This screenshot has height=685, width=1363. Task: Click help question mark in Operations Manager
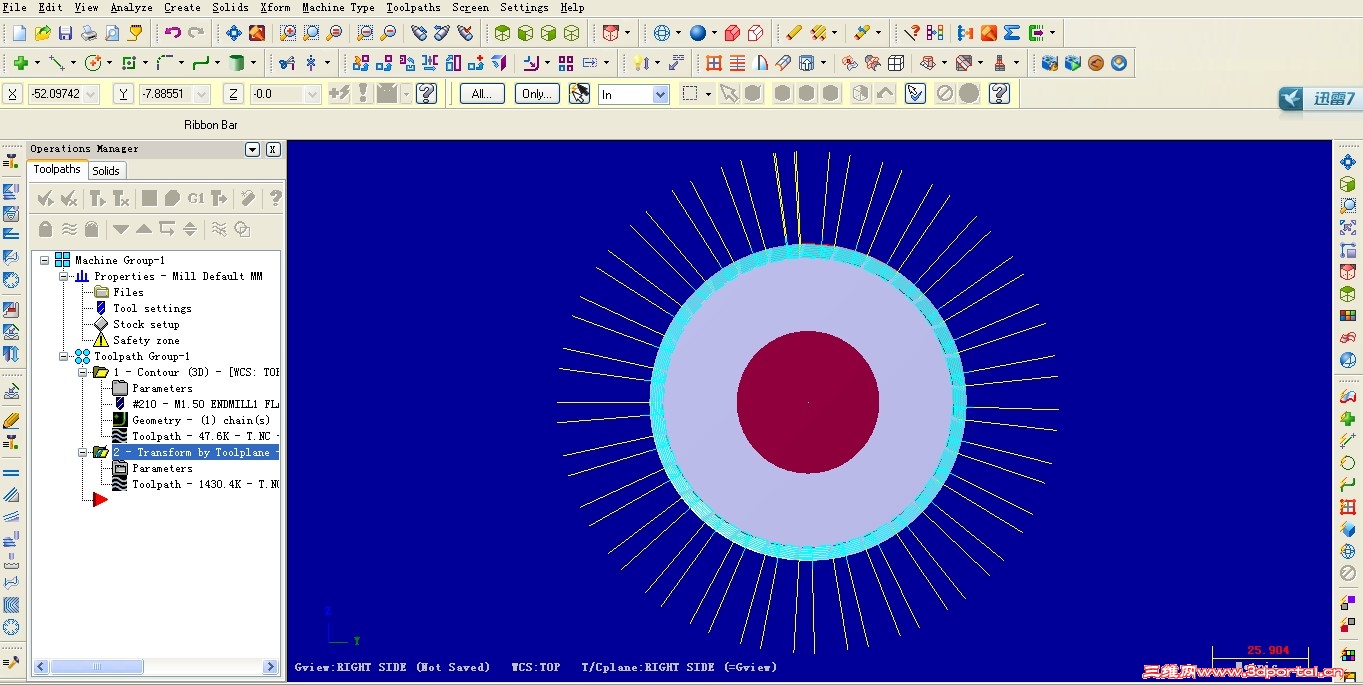(x=275, y=199)
